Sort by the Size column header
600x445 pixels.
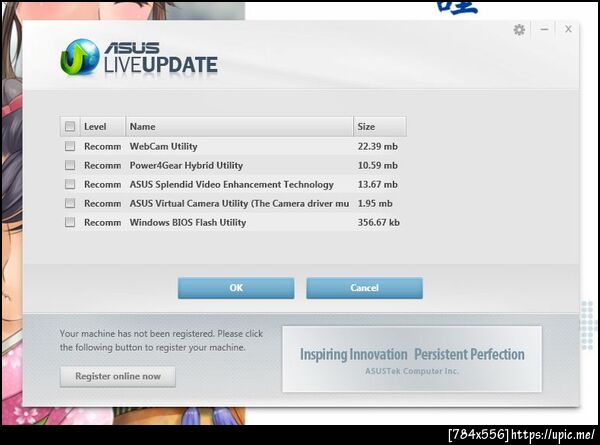coord(380,127)
